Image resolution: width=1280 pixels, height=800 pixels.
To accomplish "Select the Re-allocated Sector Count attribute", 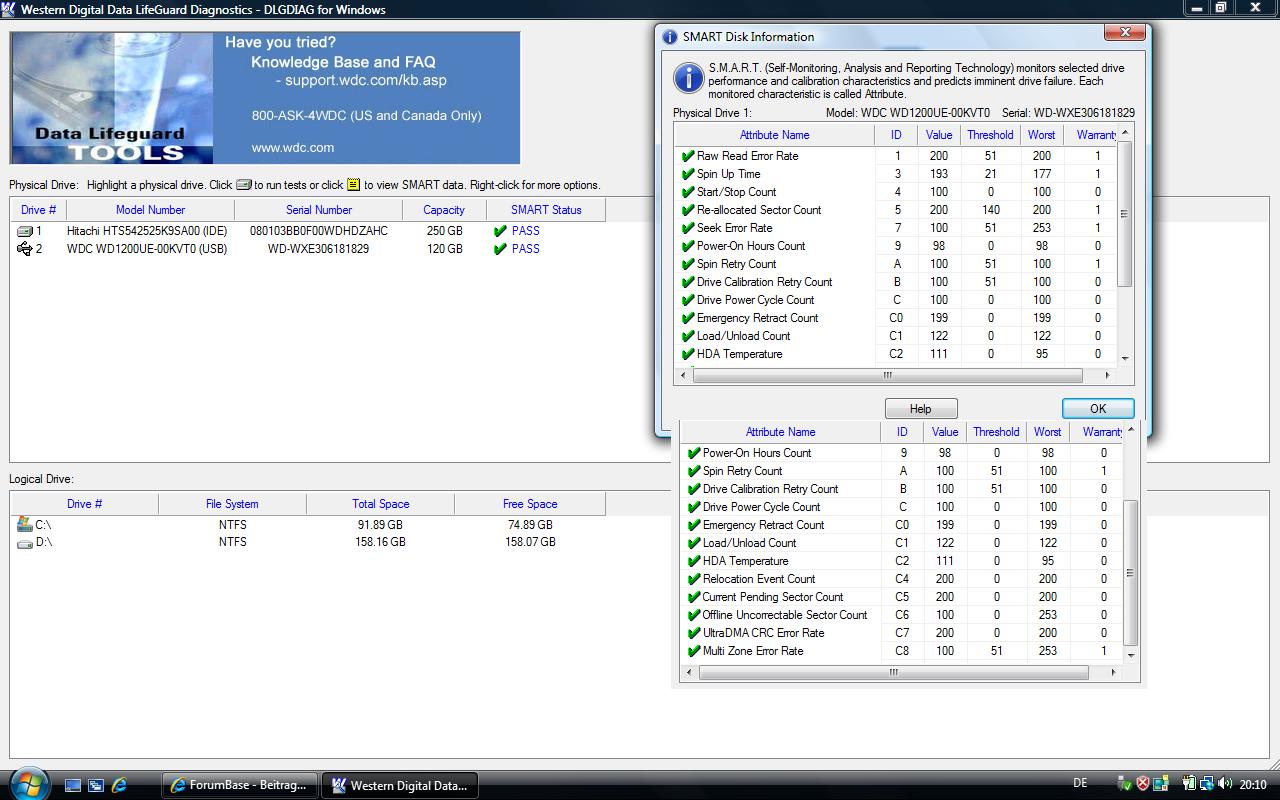I will point(897,210).
